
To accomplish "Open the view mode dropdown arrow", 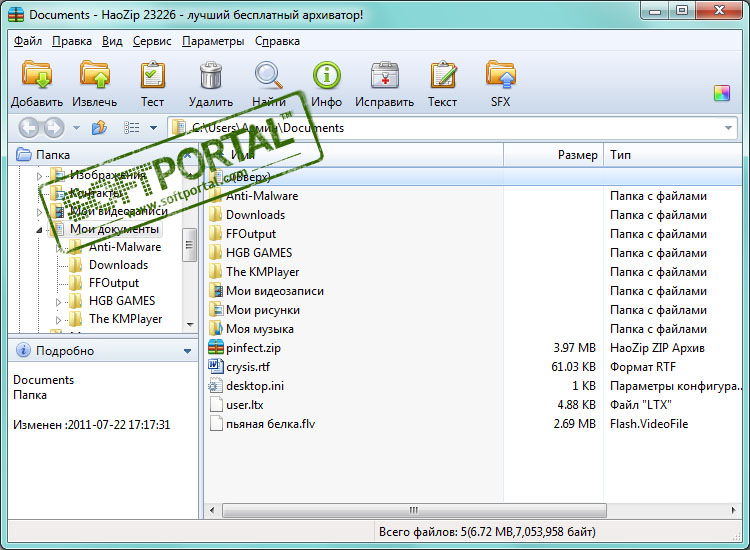I will click(154, 128).
